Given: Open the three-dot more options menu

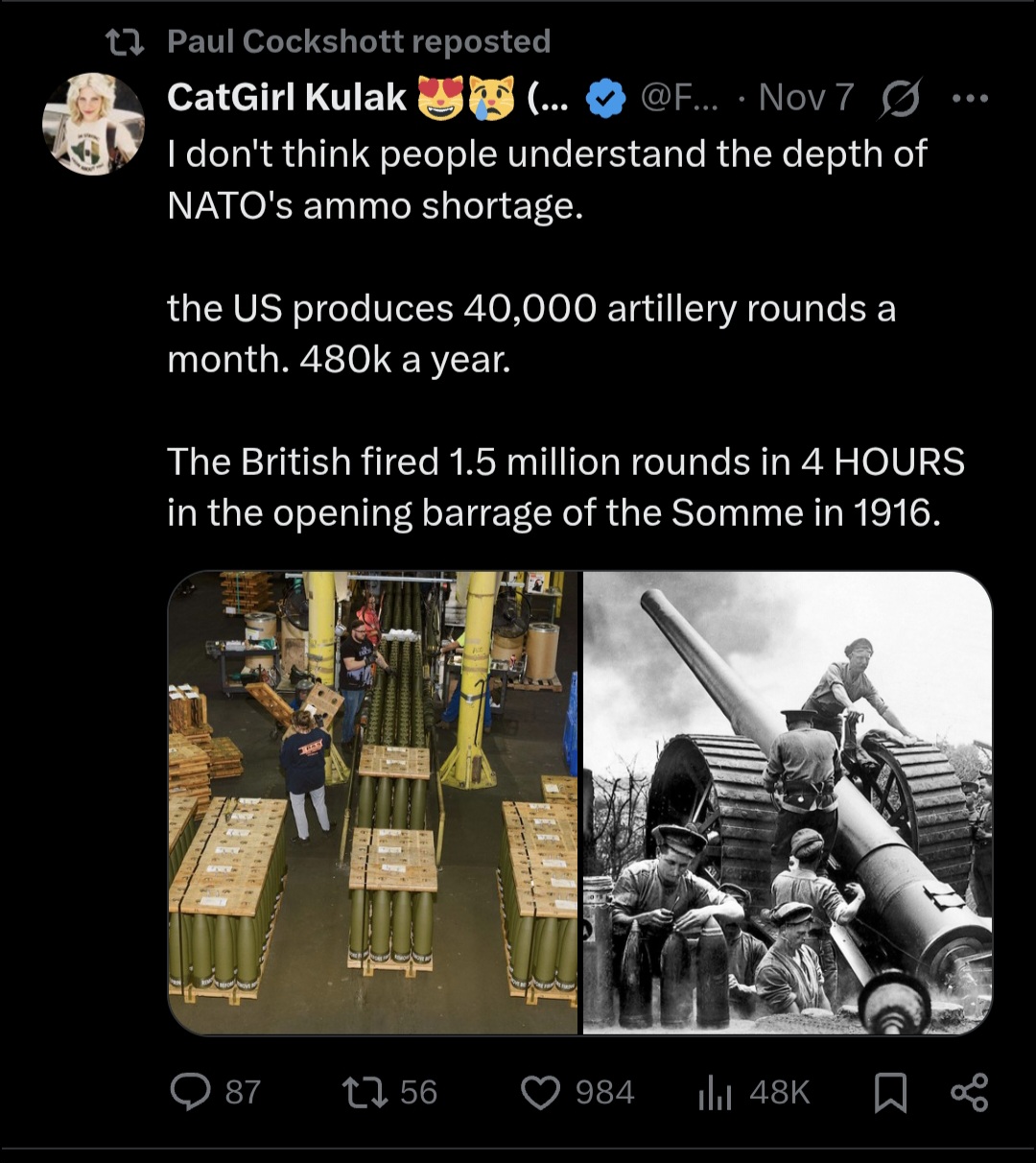Looking at the screenshot, I should pos(970,98).
